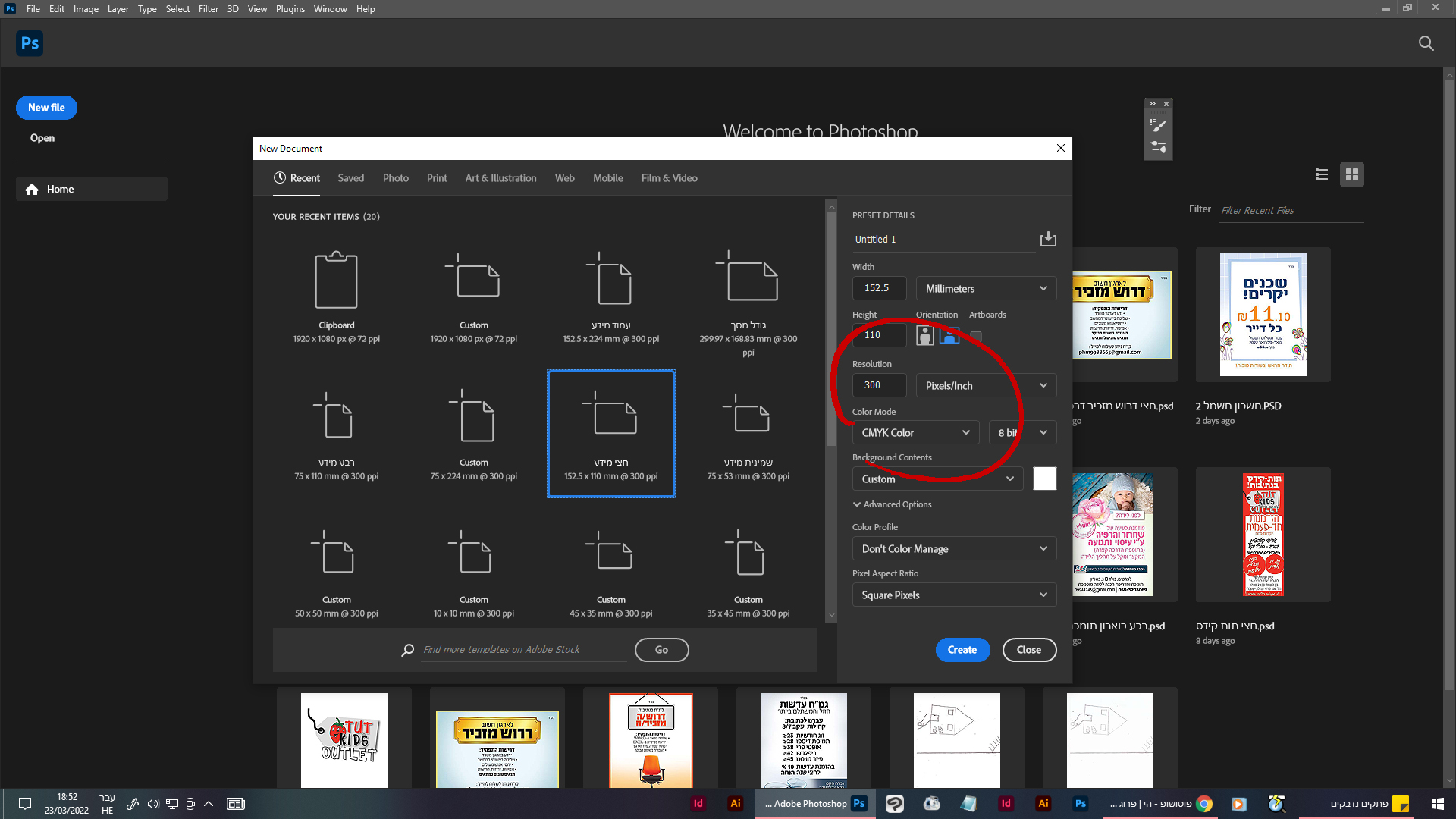The height and width of the screenshot is (819, 1456).
Task: Click the save preset icon next to Untitled-1
Action: (x=1048, y=240)
